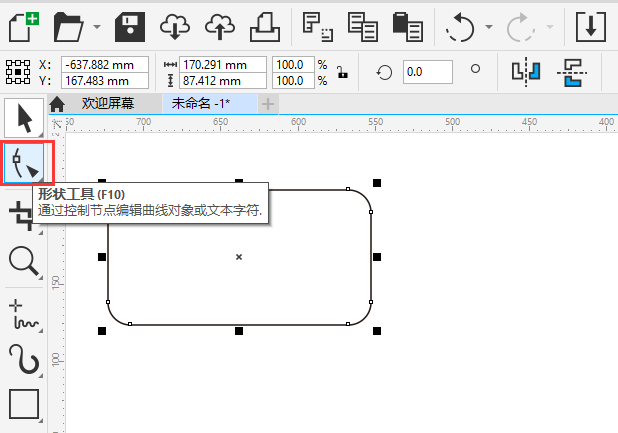Viewport: 618px width, 433px height.
Task: Save the document with floppy icon
Action: [130, 27]
